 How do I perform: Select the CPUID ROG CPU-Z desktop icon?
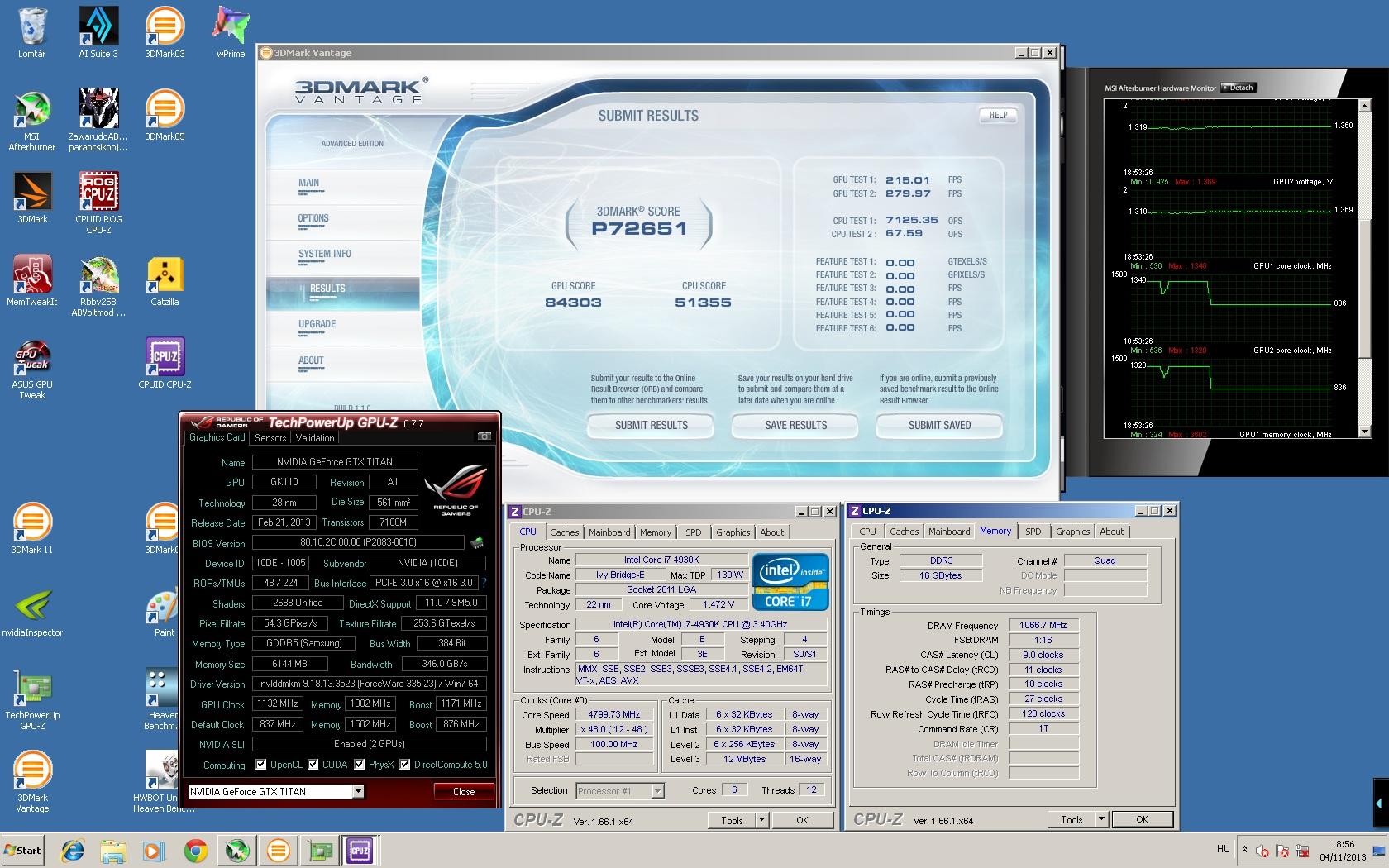pyautogui.click(x=98, y=203)
